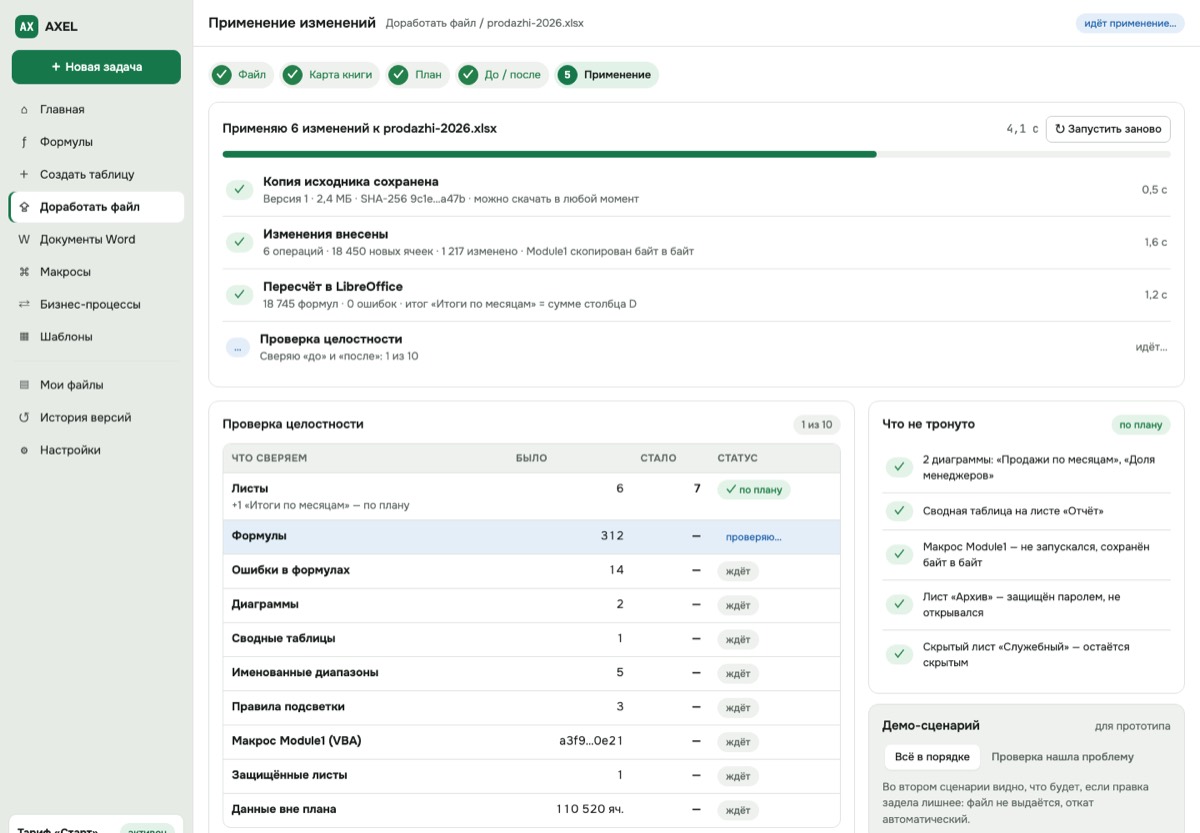The image size is (1200, 833).
Task: Open the Доработать файл sidebar section
Action: point(96,207)
